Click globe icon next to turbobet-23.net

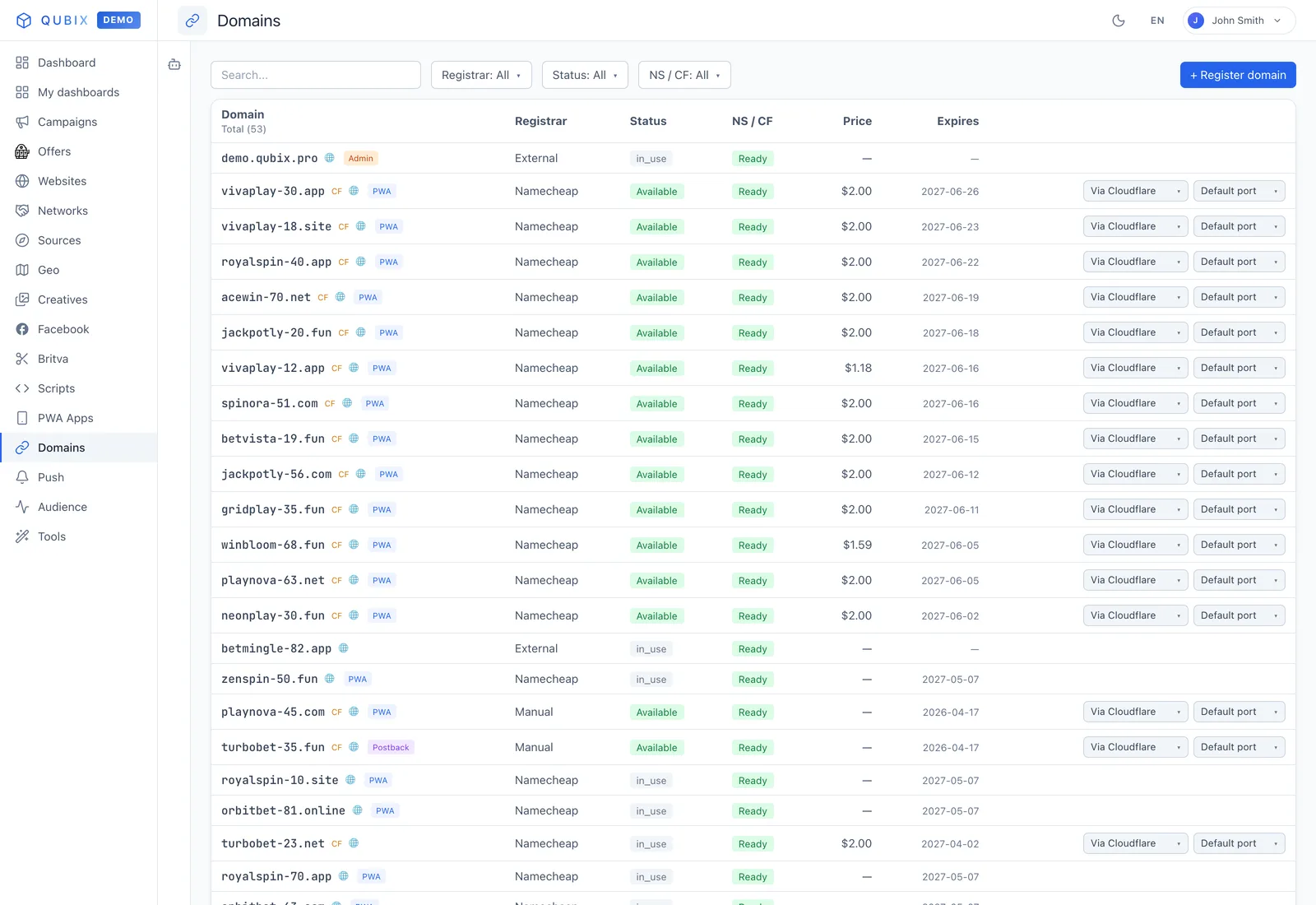tap(354, 843)
